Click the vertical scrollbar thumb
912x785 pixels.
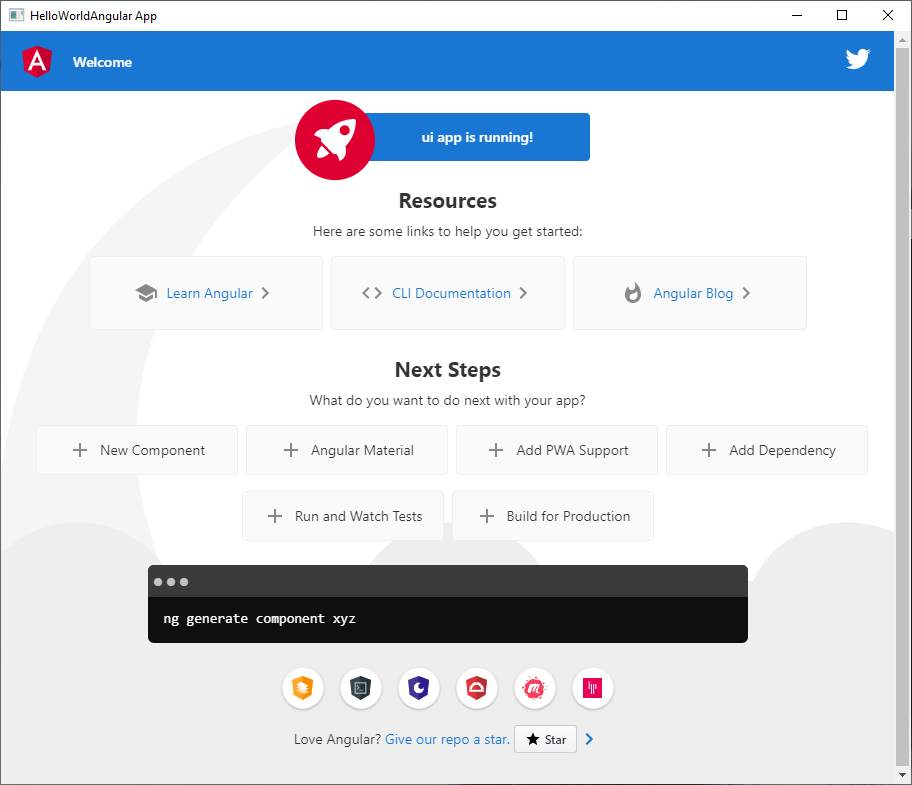pyautogui.click(x=902, y=406)
